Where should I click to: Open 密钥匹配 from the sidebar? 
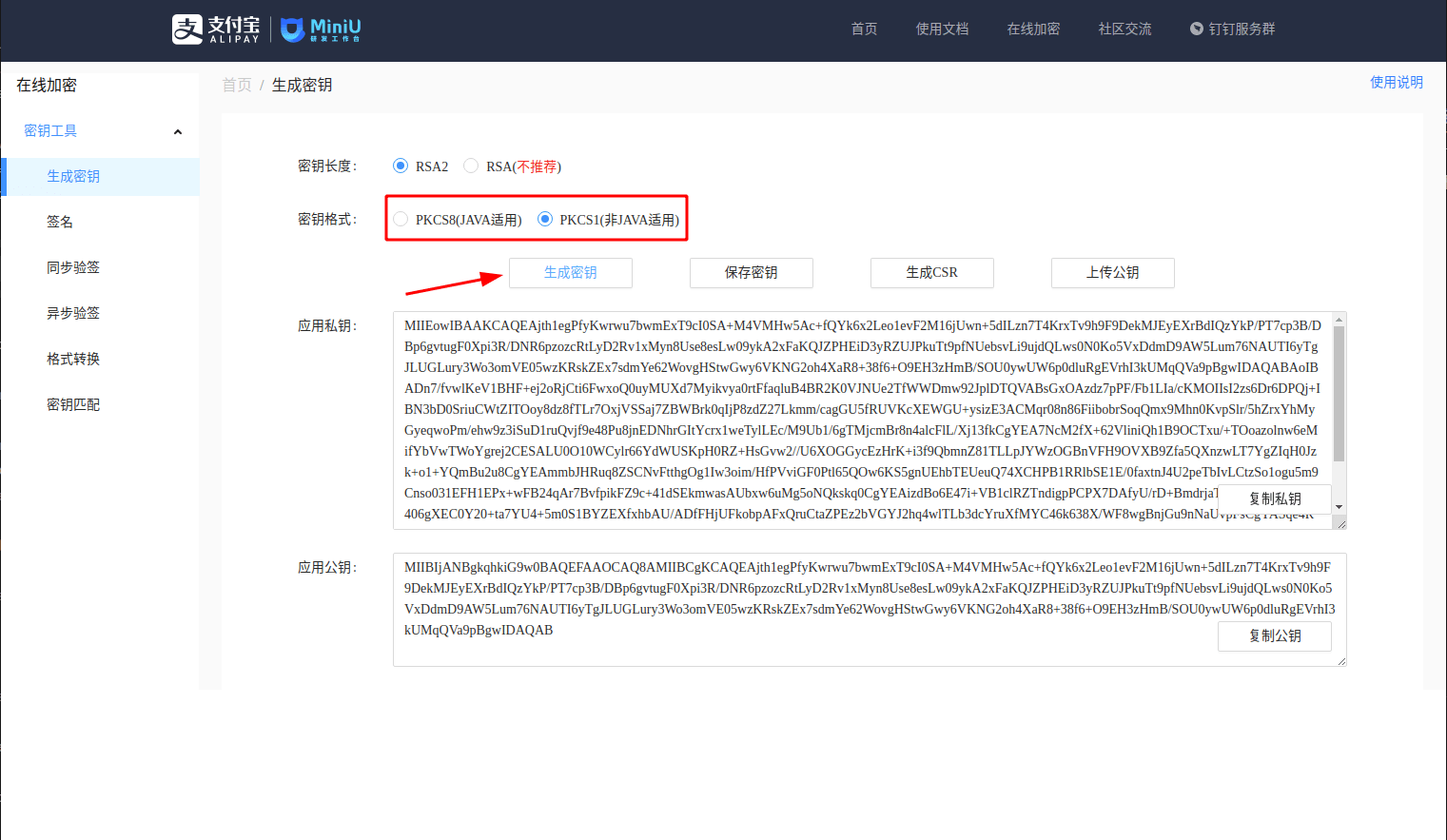pos(73,403)
